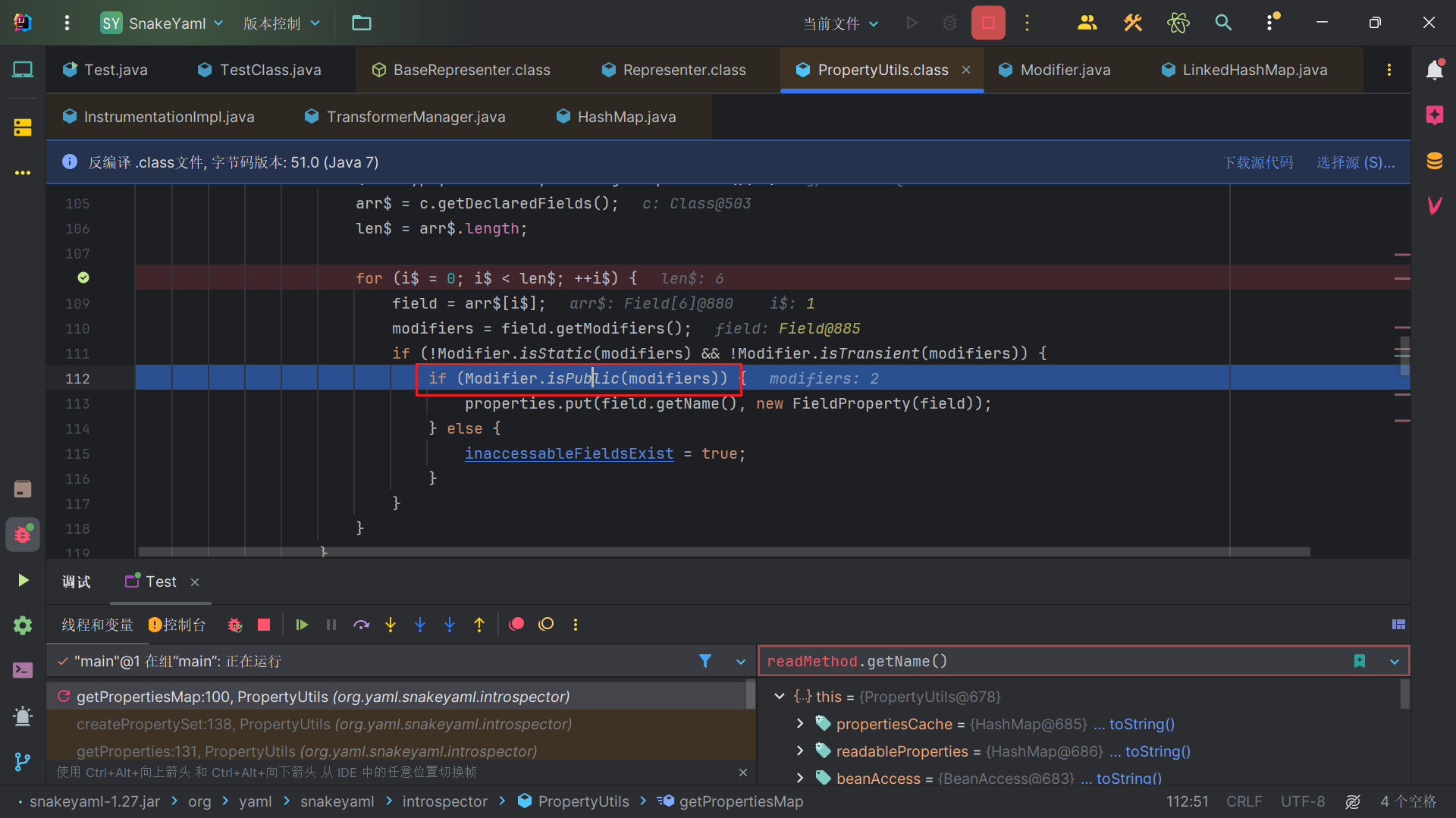Click Step Into yellow arrow

391,625
